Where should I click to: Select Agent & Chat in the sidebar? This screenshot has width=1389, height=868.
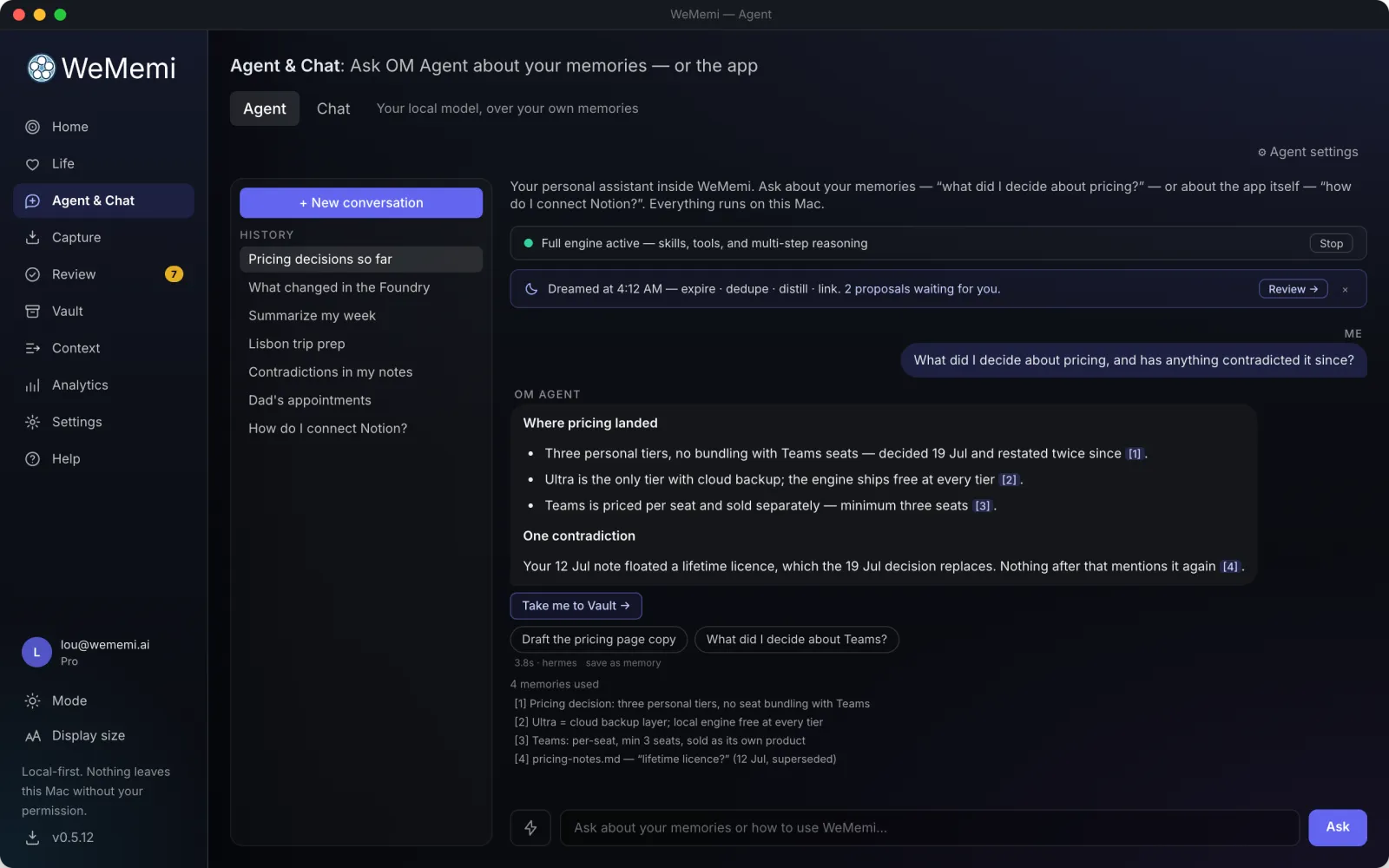[x=103, y=201]
